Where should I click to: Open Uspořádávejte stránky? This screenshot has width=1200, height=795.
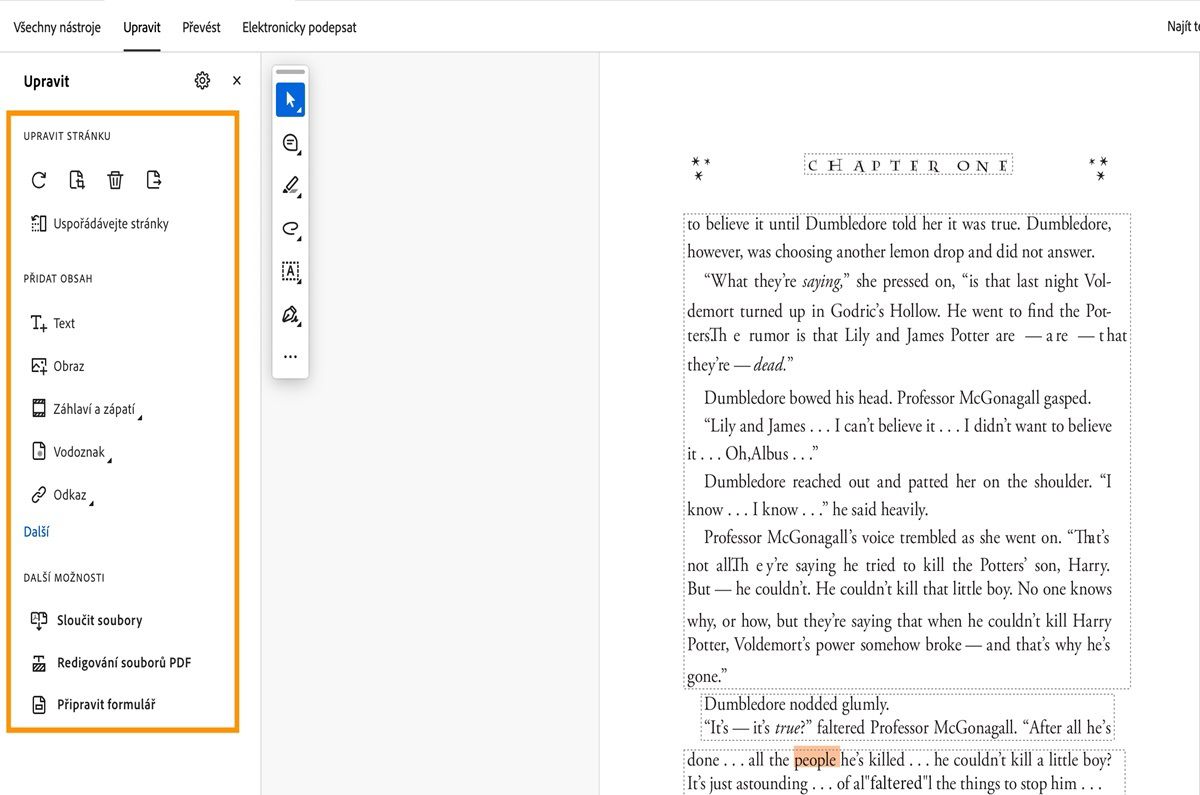[x=100, y=224]
